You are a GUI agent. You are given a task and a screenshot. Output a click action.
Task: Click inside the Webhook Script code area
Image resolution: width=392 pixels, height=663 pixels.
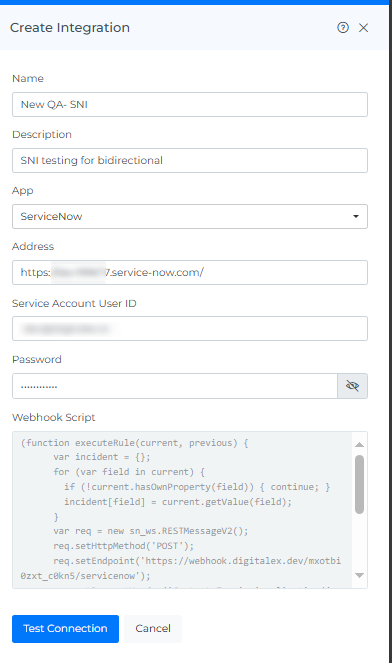(x=182, y=510)
